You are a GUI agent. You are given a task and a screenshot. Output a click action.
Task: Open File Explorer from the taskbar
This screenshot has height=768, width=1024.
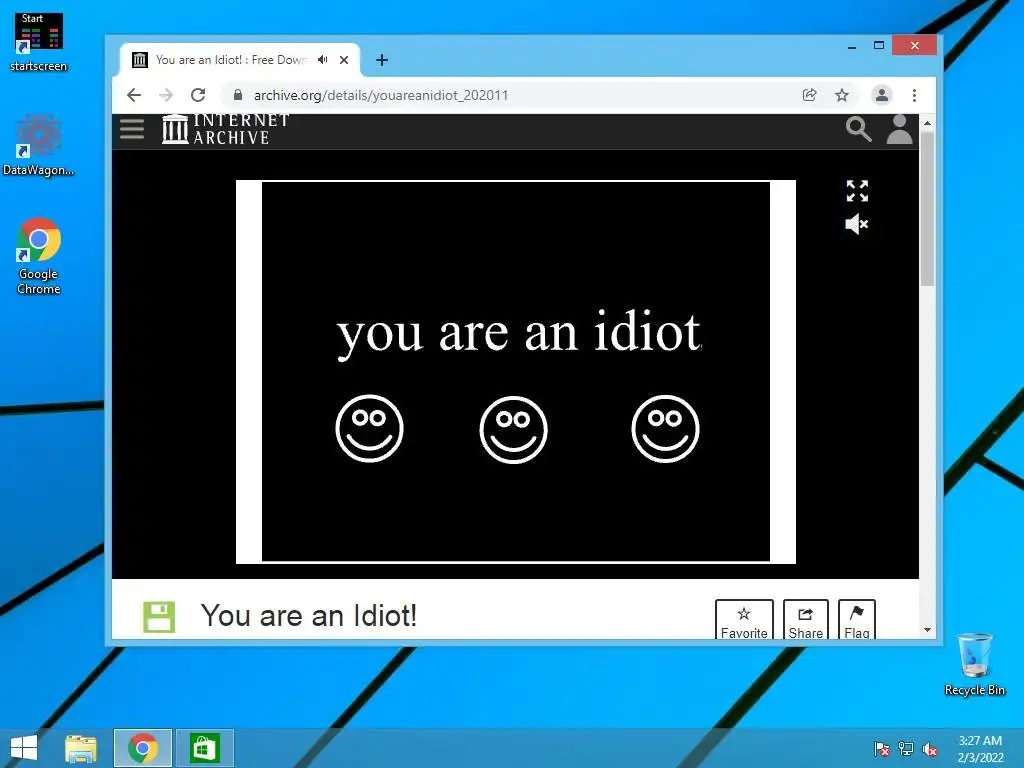(x=81, y=748)
